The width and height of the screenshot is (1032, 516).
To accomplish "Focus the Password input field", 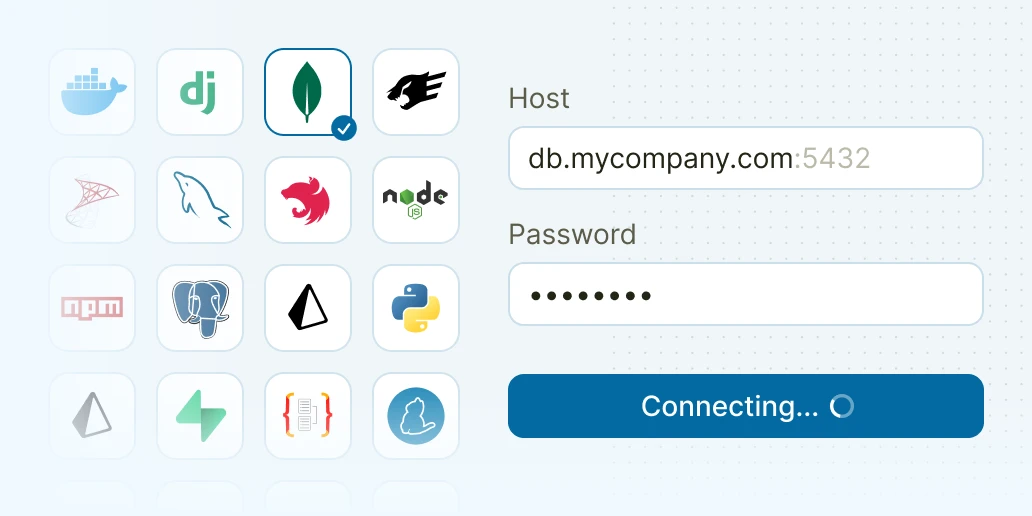I will pos(746,294).
